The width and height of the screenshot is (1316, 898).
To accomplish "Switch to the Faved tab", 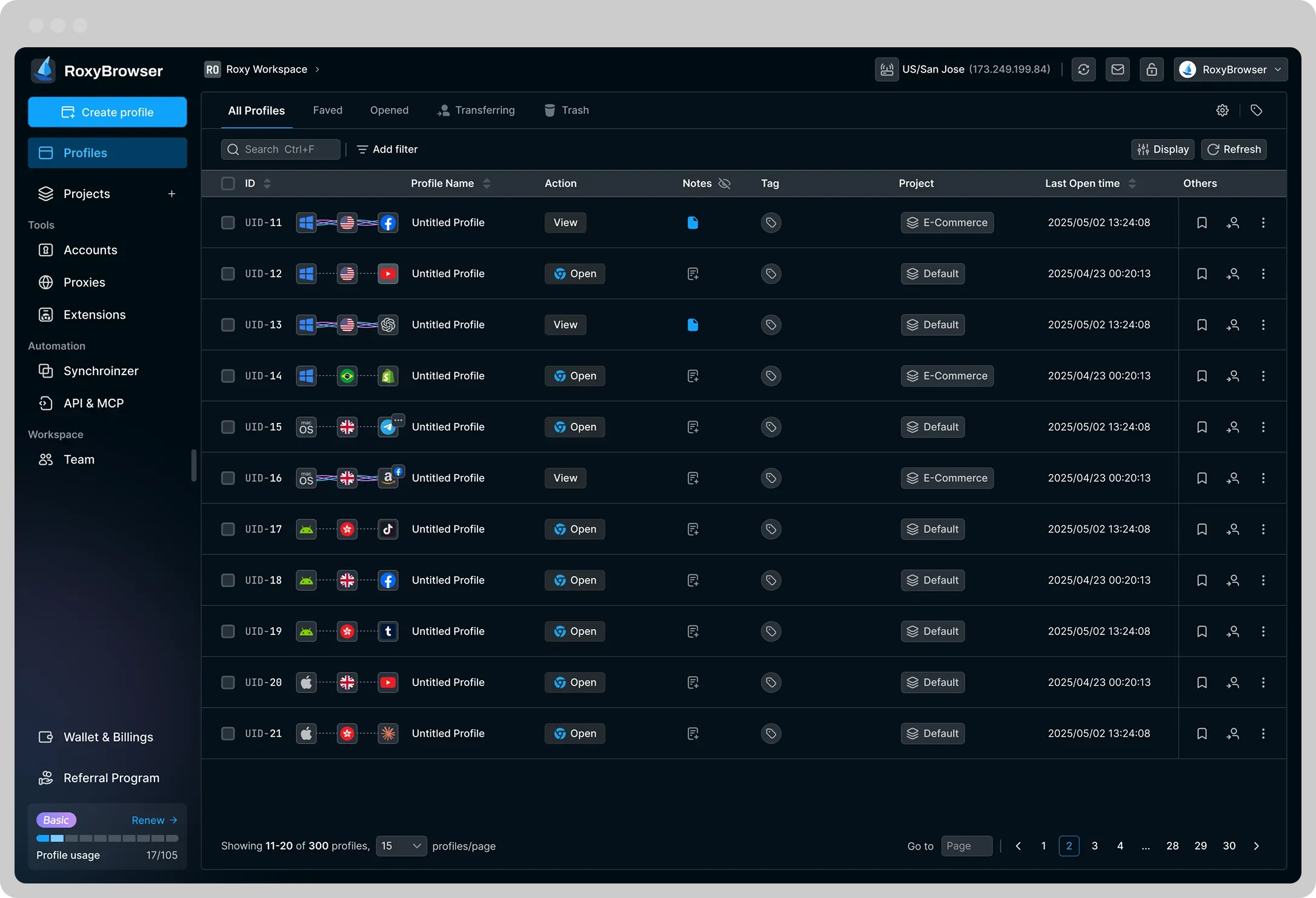I will 327,110.
